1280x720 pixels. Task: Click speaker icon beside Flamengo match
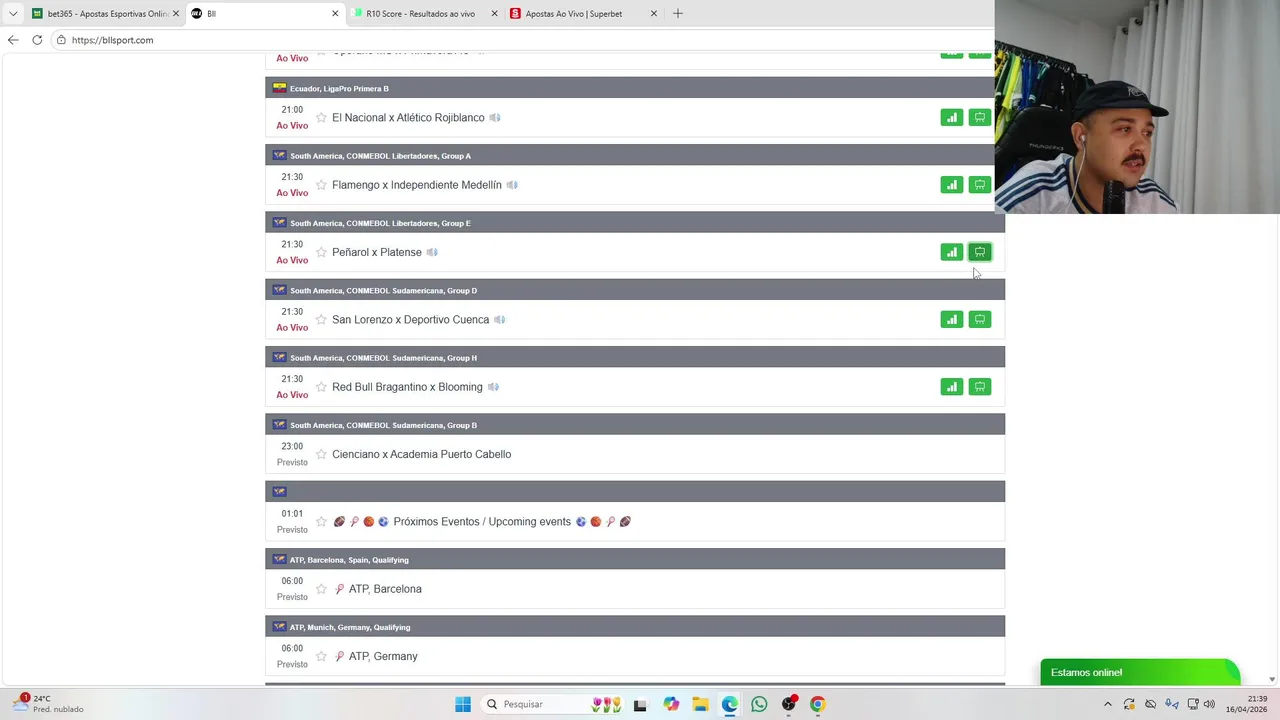click(x=512, y=185)
